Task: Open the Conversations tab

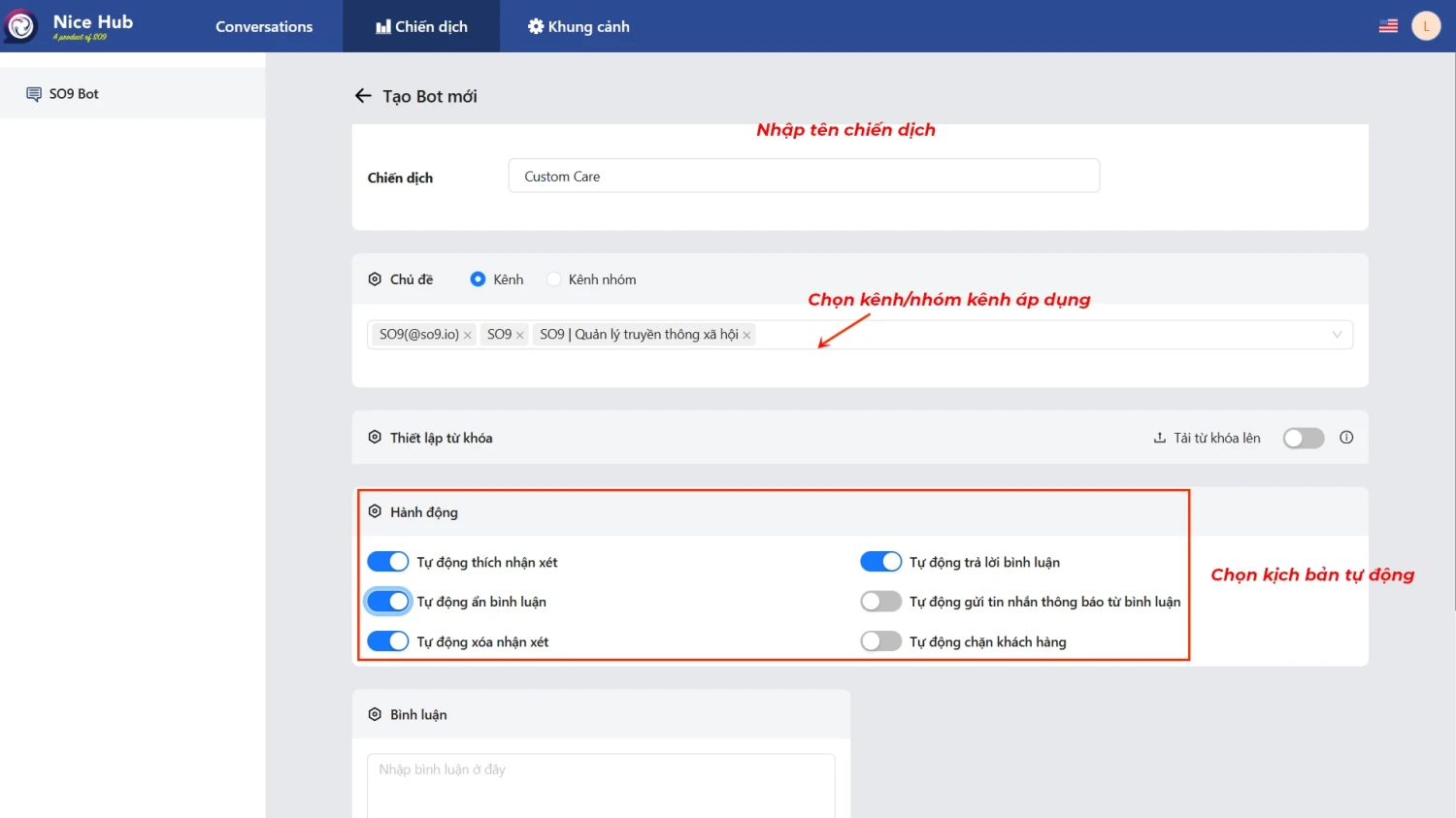Action: [x=264, y=26]
